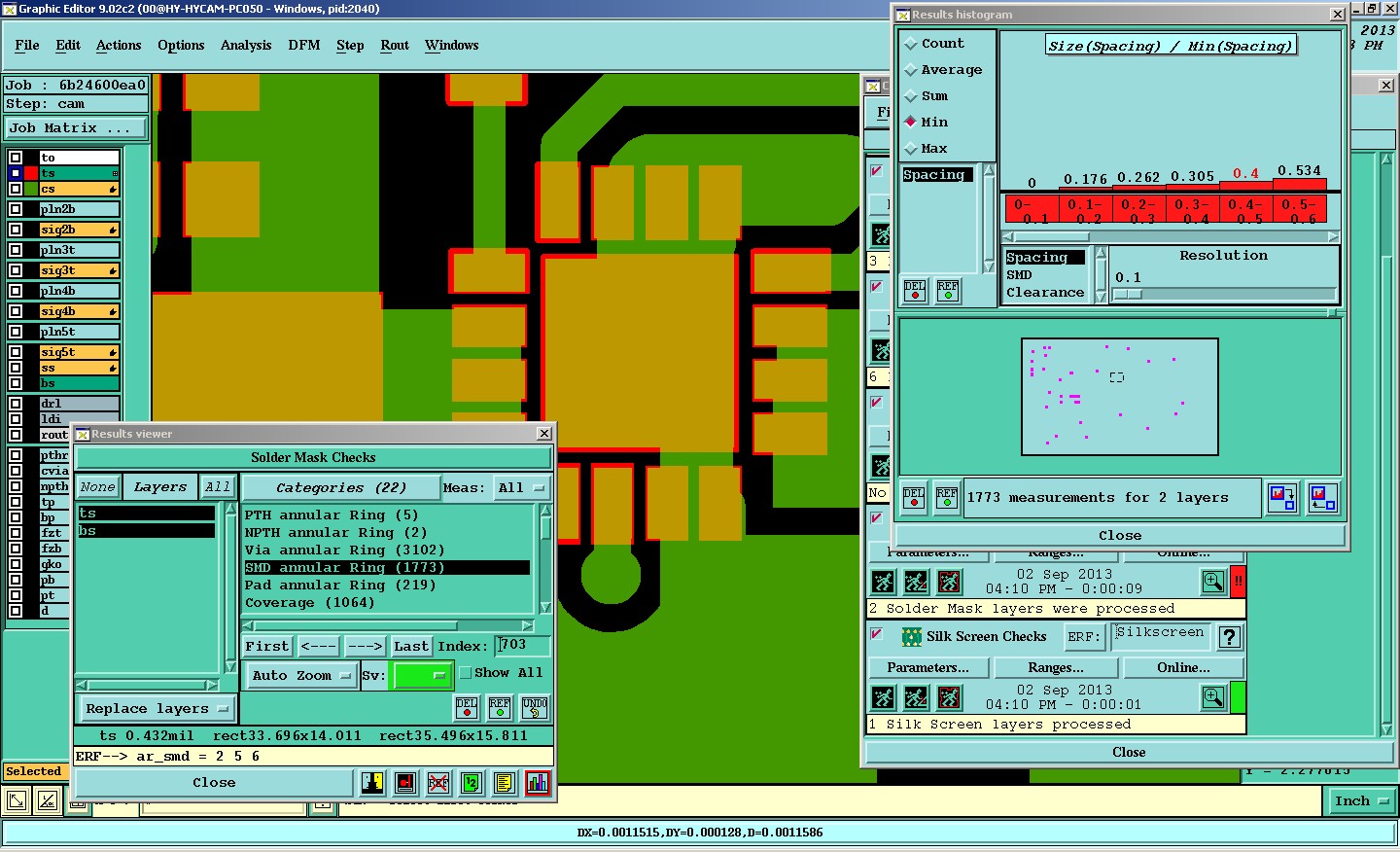Open the Analysis menu
This screenshot has width=1400, height=852.
pos(246,46)
